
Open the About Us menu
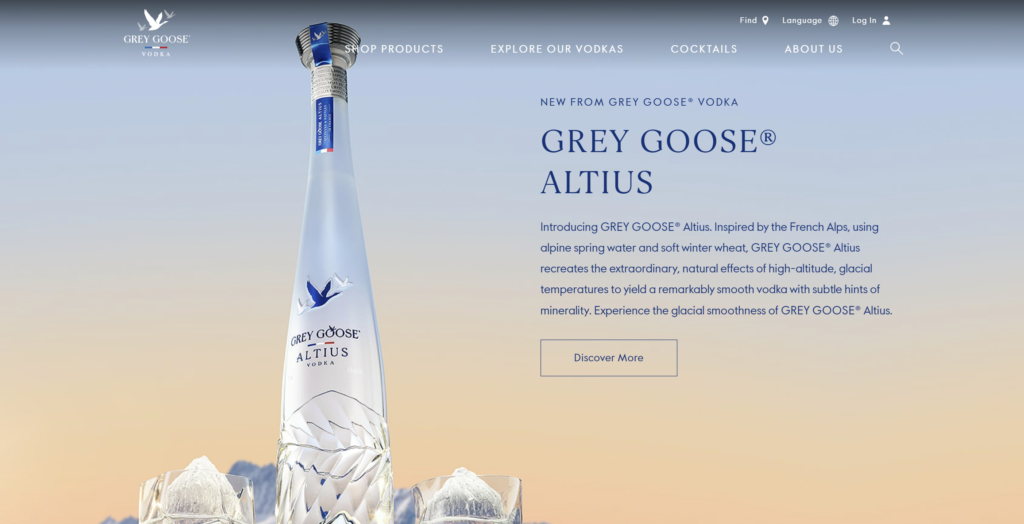tap(814, 49)
